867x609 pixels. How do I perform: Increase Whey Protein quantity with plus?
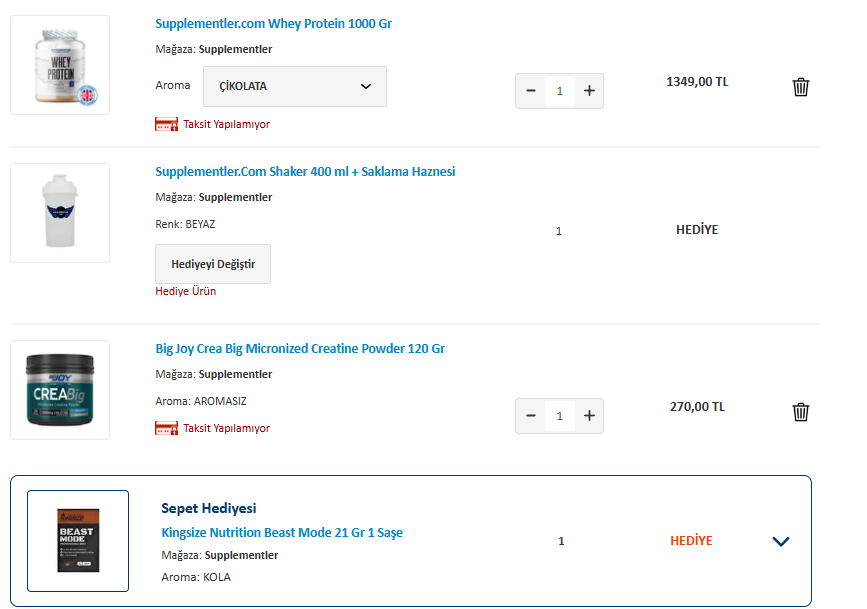(589, 91)
